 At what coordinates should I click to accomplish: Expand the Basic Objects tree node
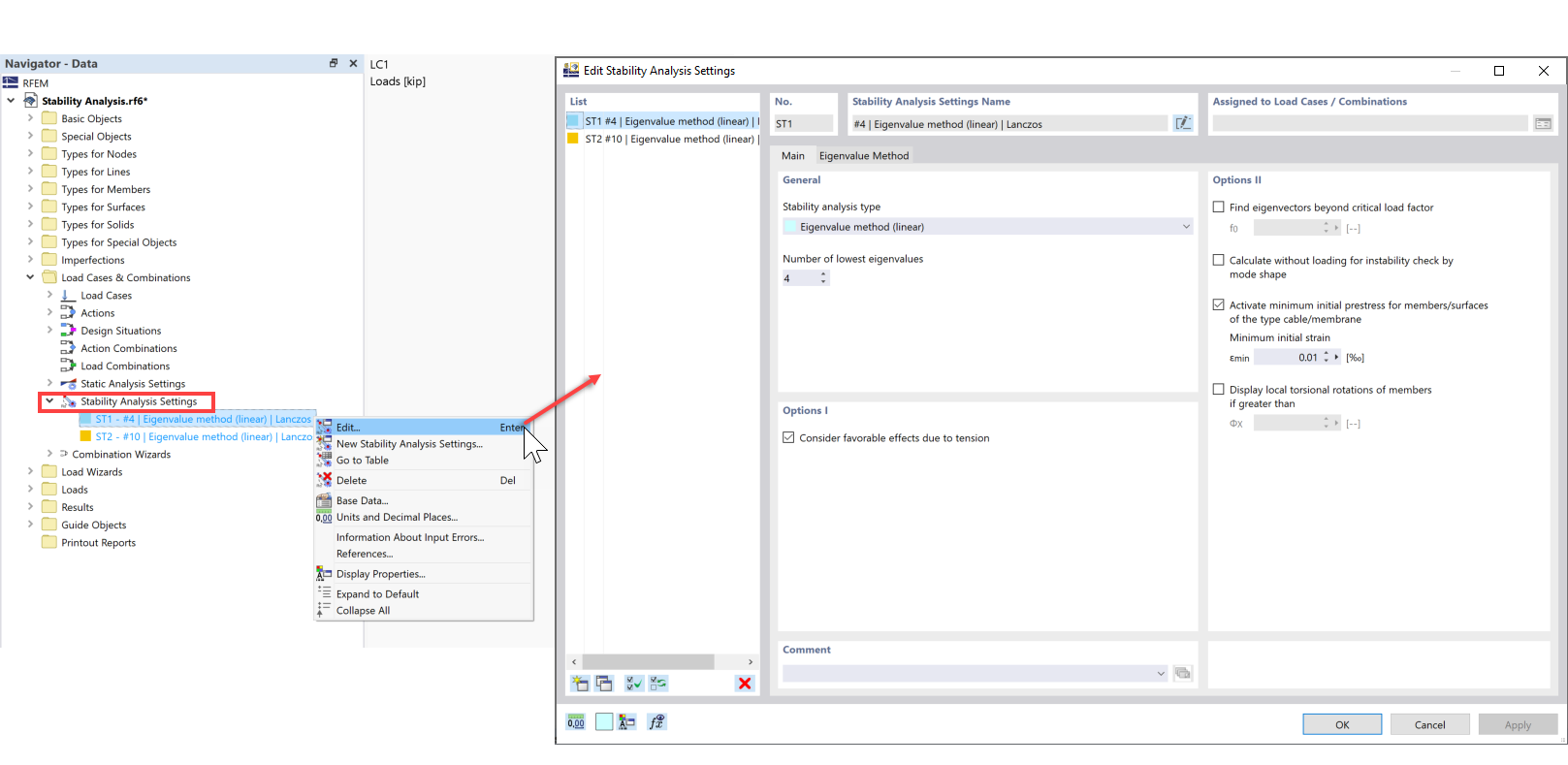pos(30,118)
